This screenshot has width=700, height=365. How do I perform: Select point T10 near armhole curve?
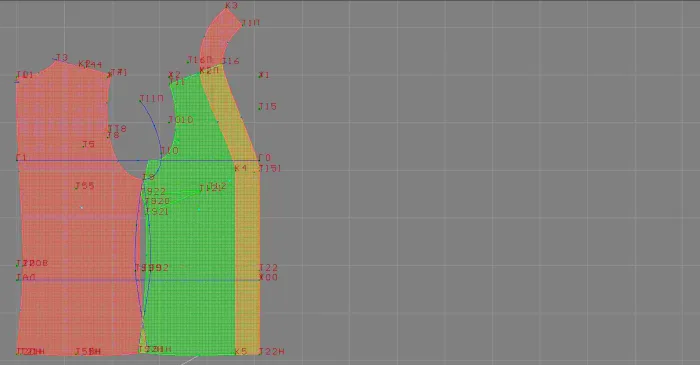pyautogui.click(x=169, y=150)
